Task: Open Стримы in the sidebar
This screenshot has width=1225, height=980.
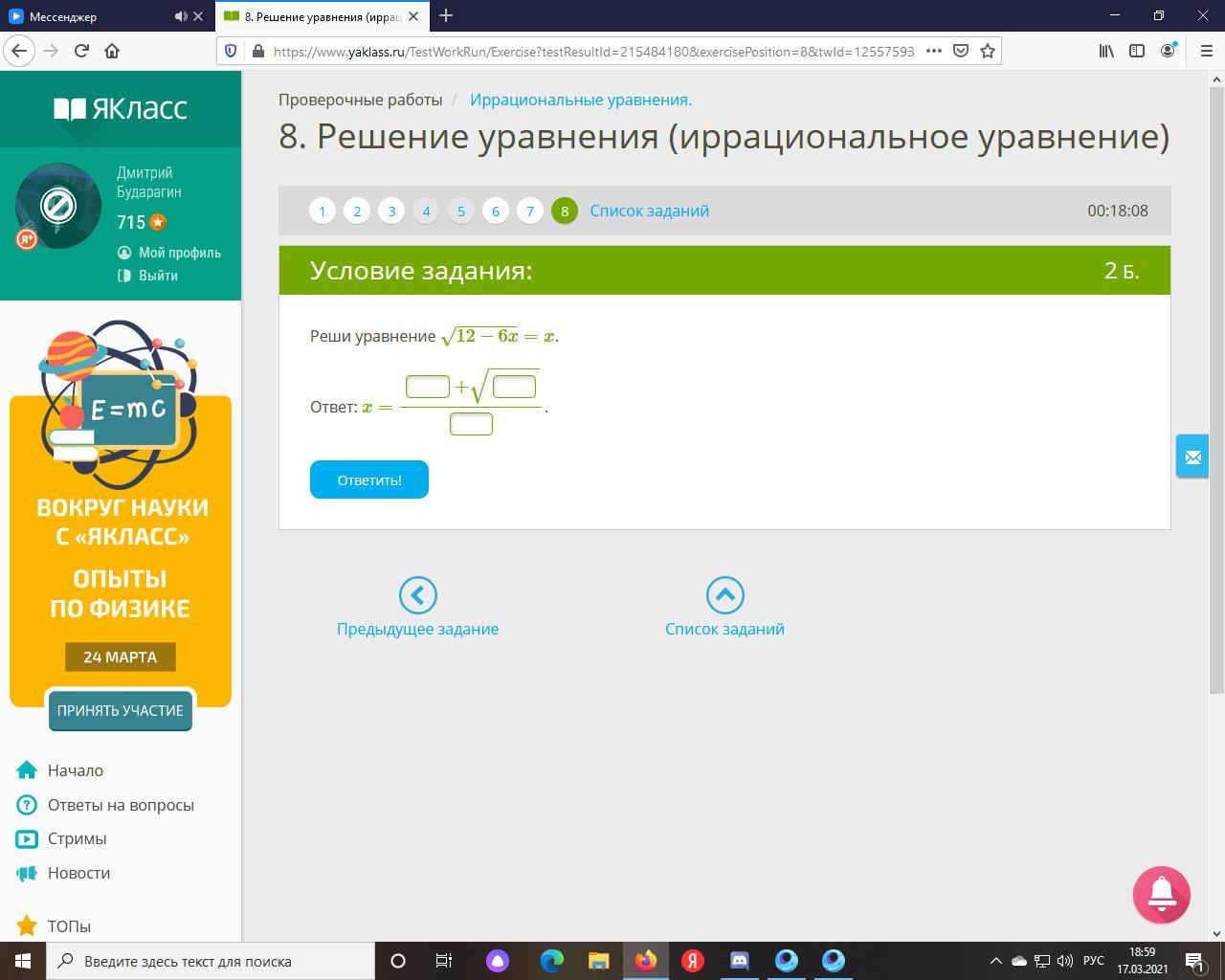Action: [x=78, y=838]
